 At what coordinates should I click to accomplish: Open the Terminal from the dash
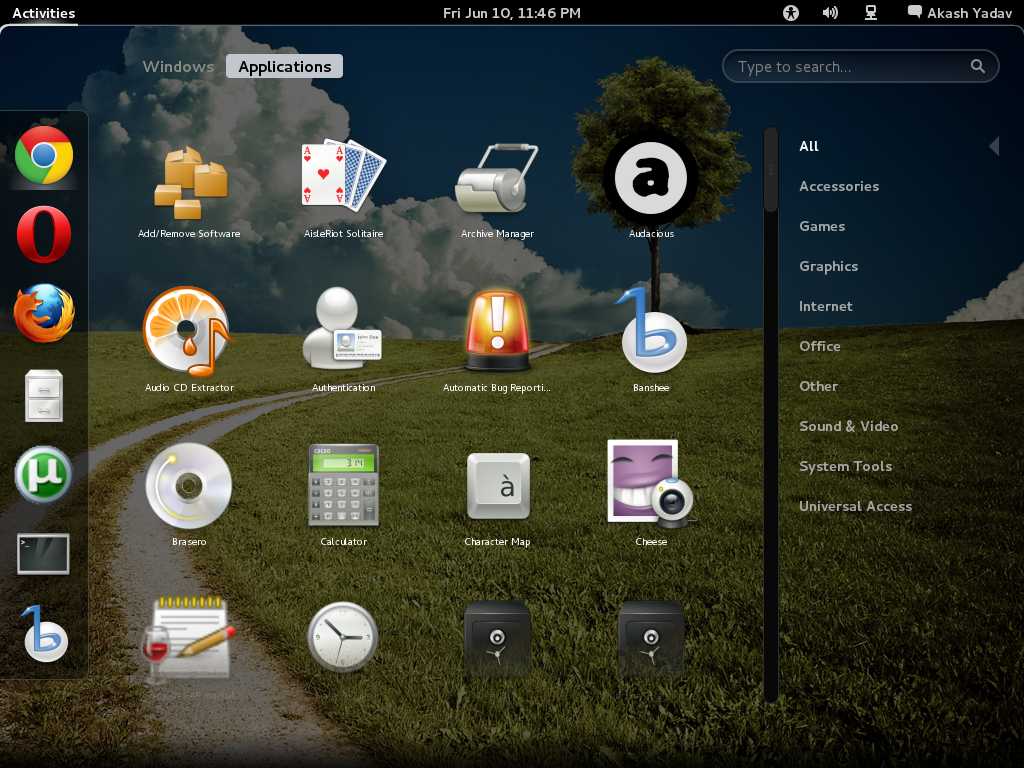[44, 554]
